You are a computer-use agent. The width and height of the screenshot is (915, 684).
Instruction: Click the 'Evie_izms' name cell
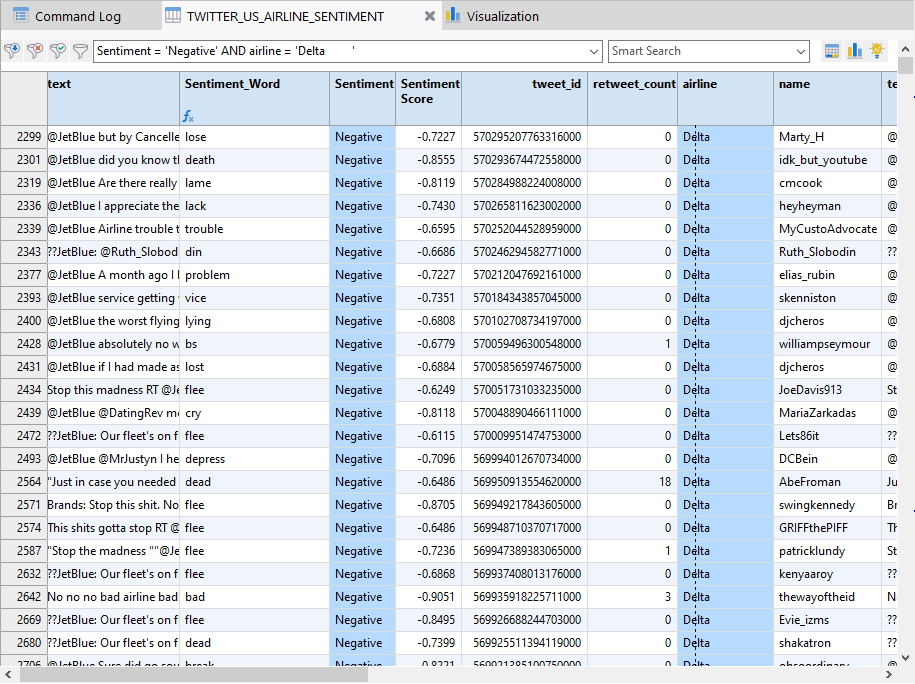(827, 620)
